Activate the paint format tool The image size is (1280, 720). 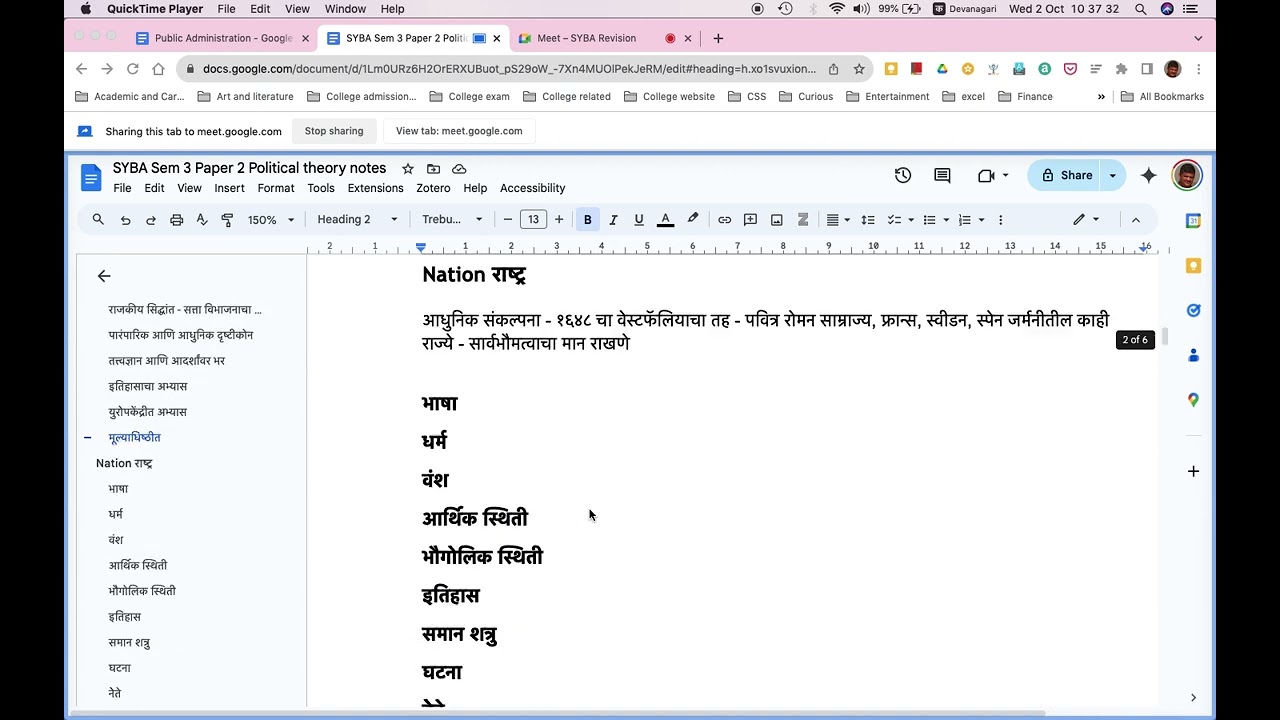(x=227, y=220)
